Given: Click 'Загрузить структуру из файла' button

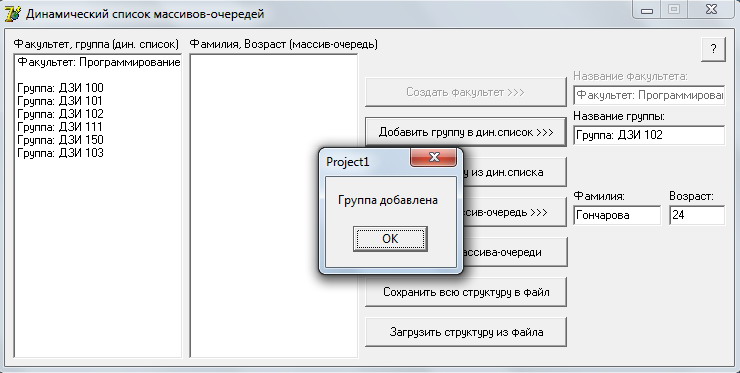Looking at the screenshot, I should [x=466, y=332].
